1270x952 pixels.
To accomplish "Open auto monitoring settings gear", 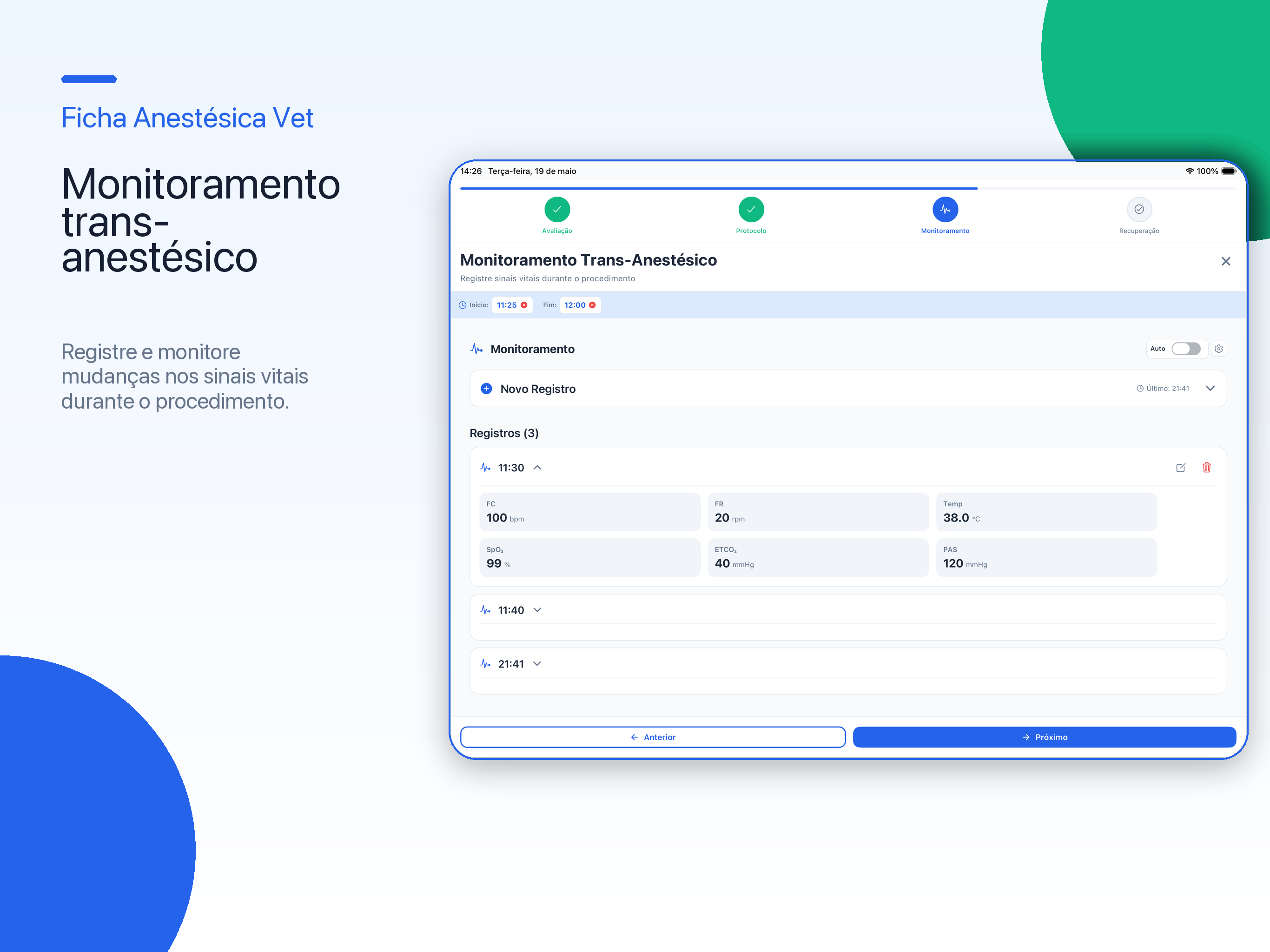I will pyautogui.click(x=1219, y=349).
